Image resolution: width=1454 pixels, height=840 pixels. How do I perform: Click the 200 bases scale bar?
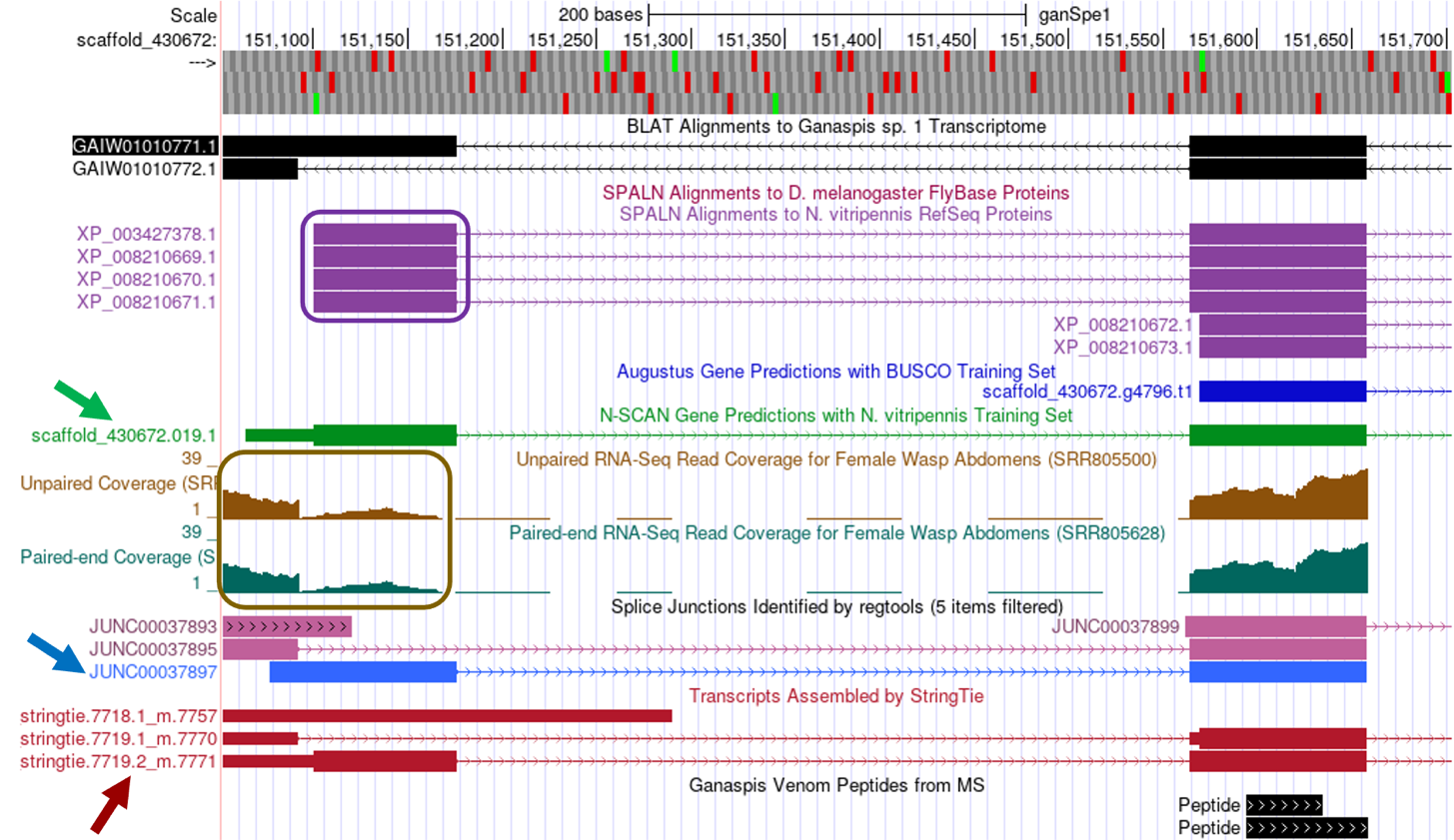(837, 15)
